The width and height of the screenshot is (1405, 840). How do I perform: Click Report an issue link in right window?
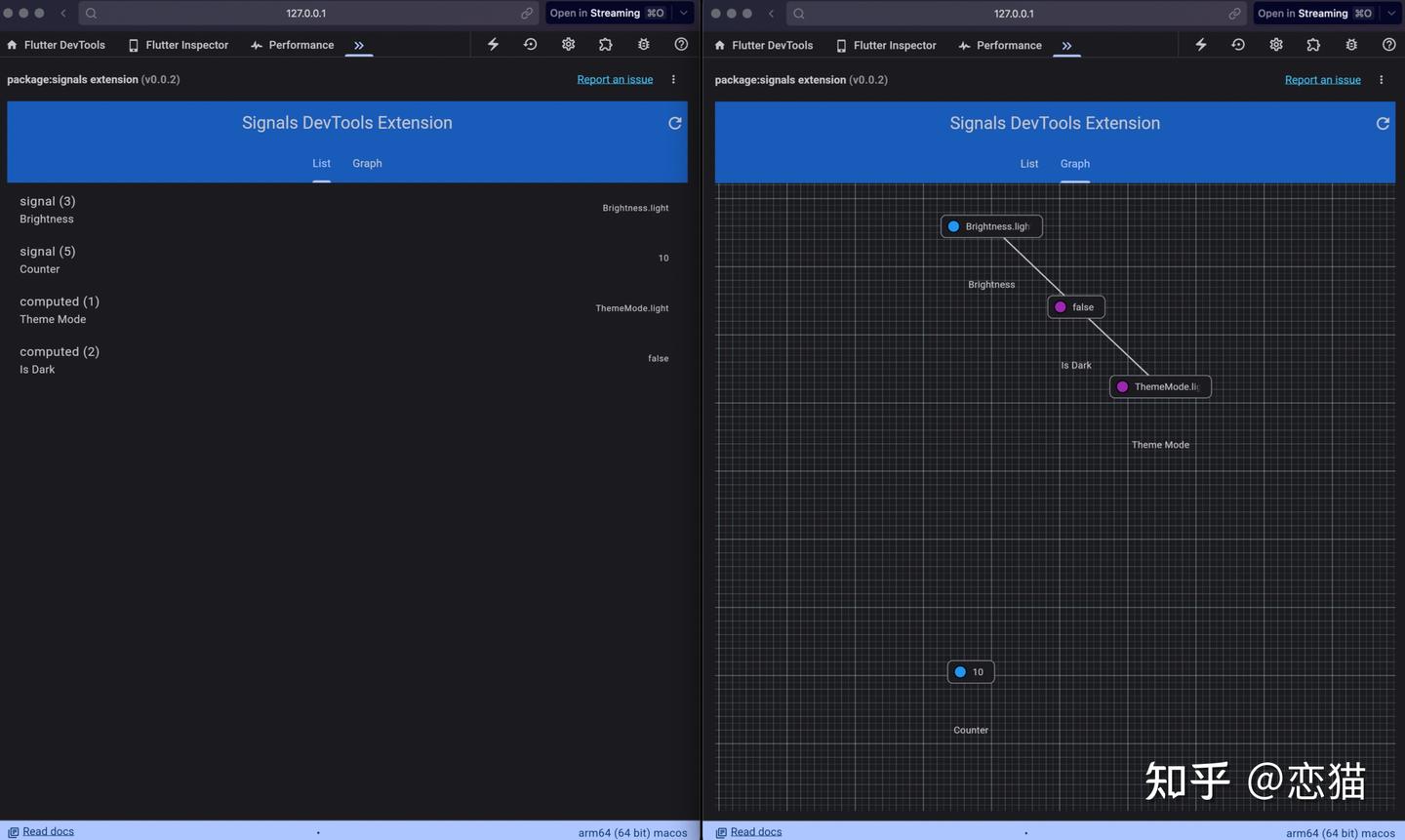tap(1323, 80)
